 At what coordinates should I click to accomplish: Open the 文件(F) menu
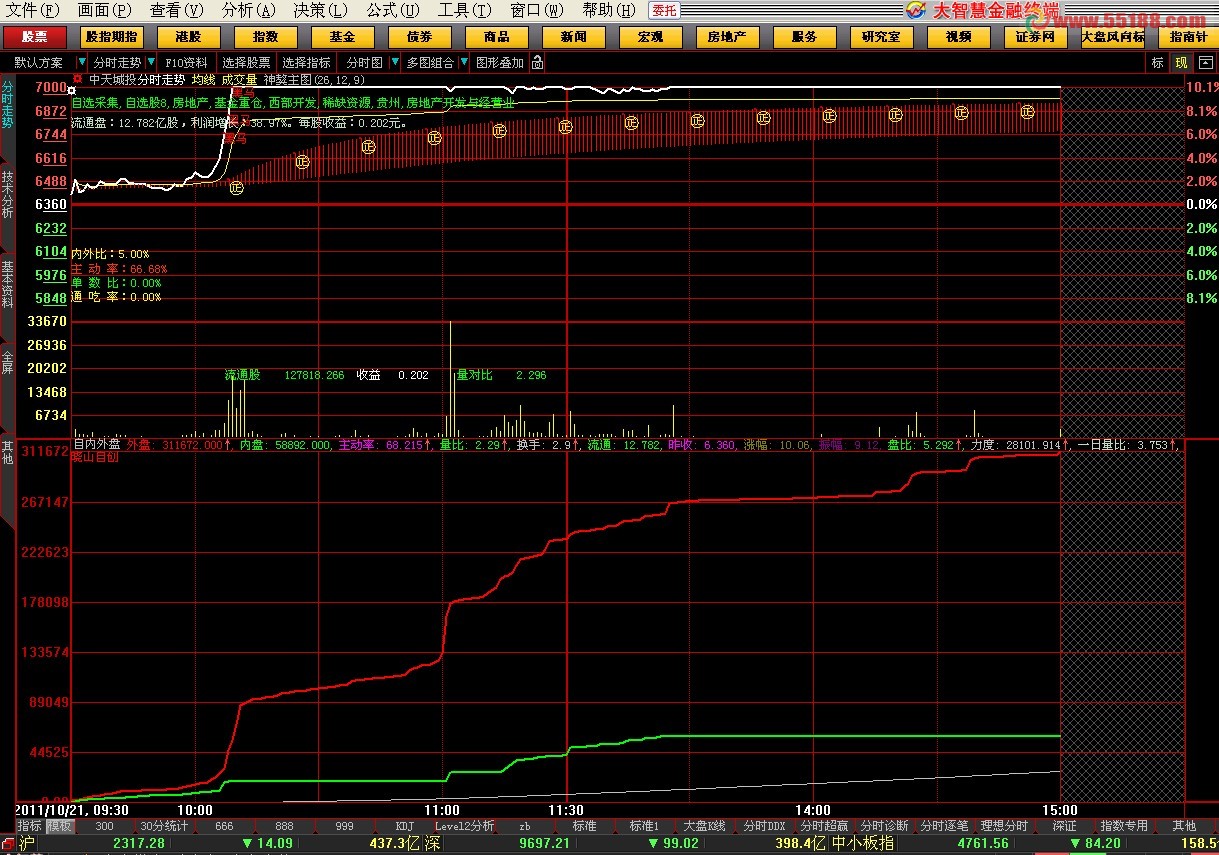click(33, 10)
